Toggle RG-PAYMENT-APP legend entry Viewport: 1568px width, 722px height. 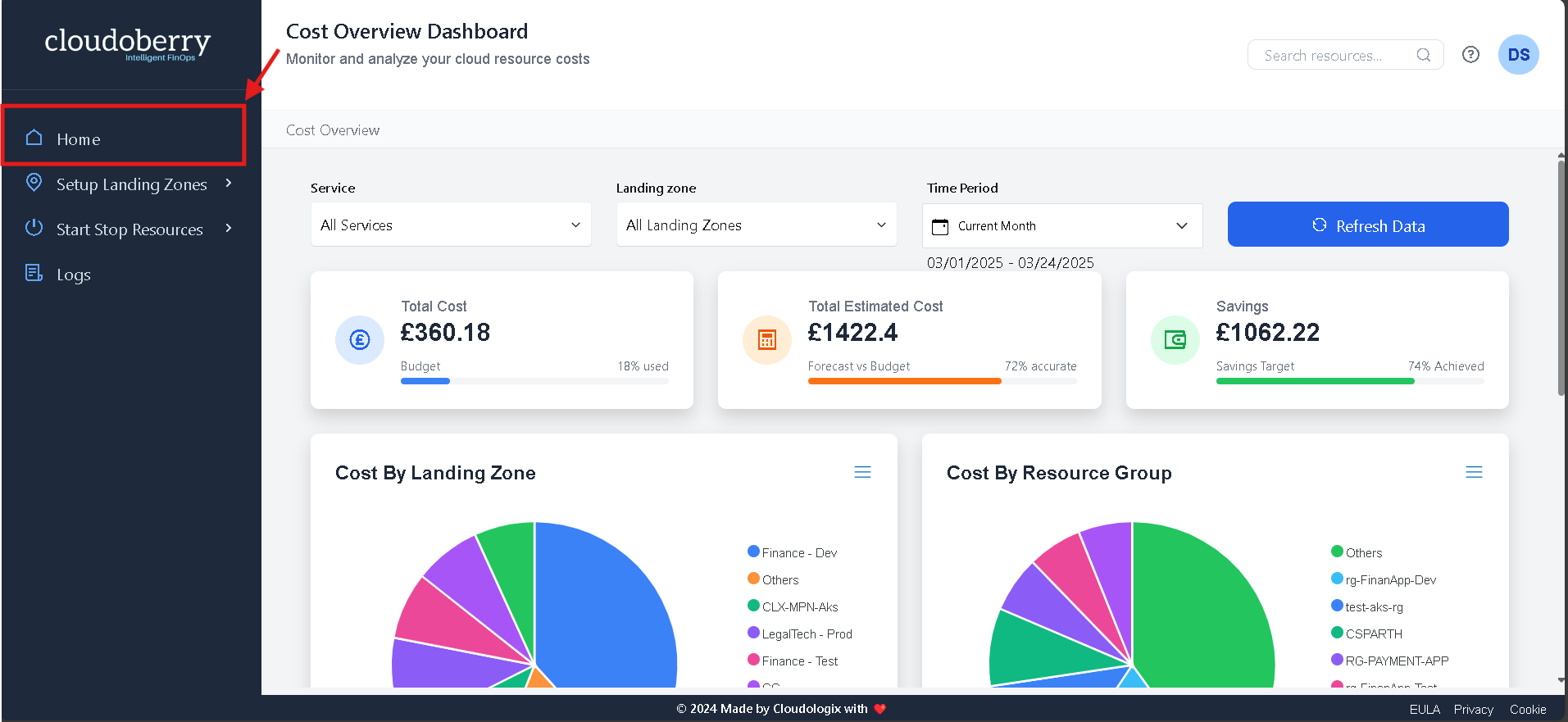pyautogui.click(x=1390, y=661)
